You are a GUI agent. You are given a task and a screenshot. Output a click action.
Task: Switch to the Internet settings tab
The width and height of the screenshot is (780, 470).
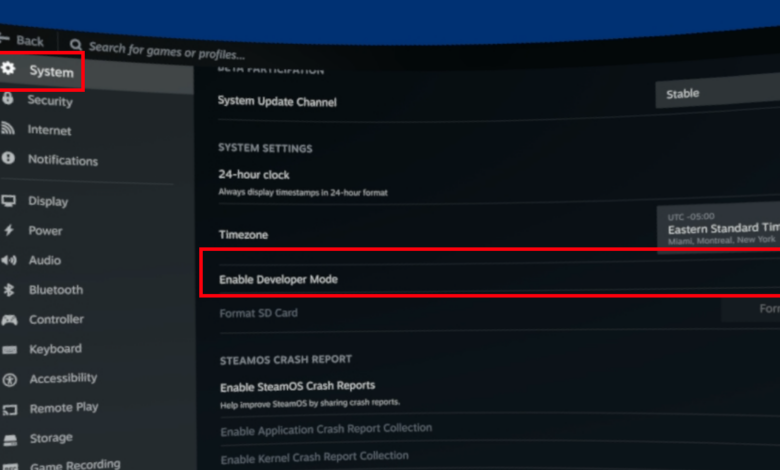97,130
